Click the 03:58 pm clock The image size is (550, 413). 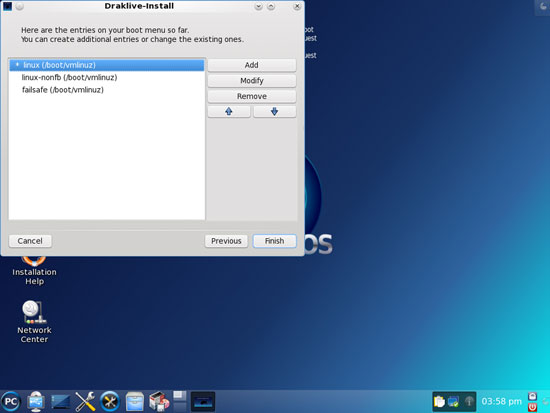pyautogui.click(x=501, y=401)
